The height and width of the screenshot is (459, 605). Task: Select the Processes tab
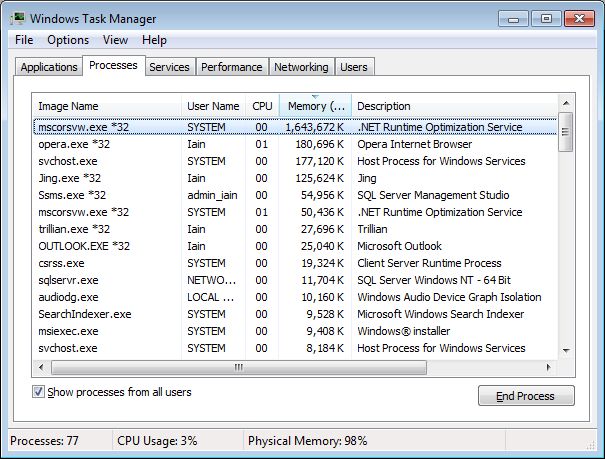click(x=113, y=66)
